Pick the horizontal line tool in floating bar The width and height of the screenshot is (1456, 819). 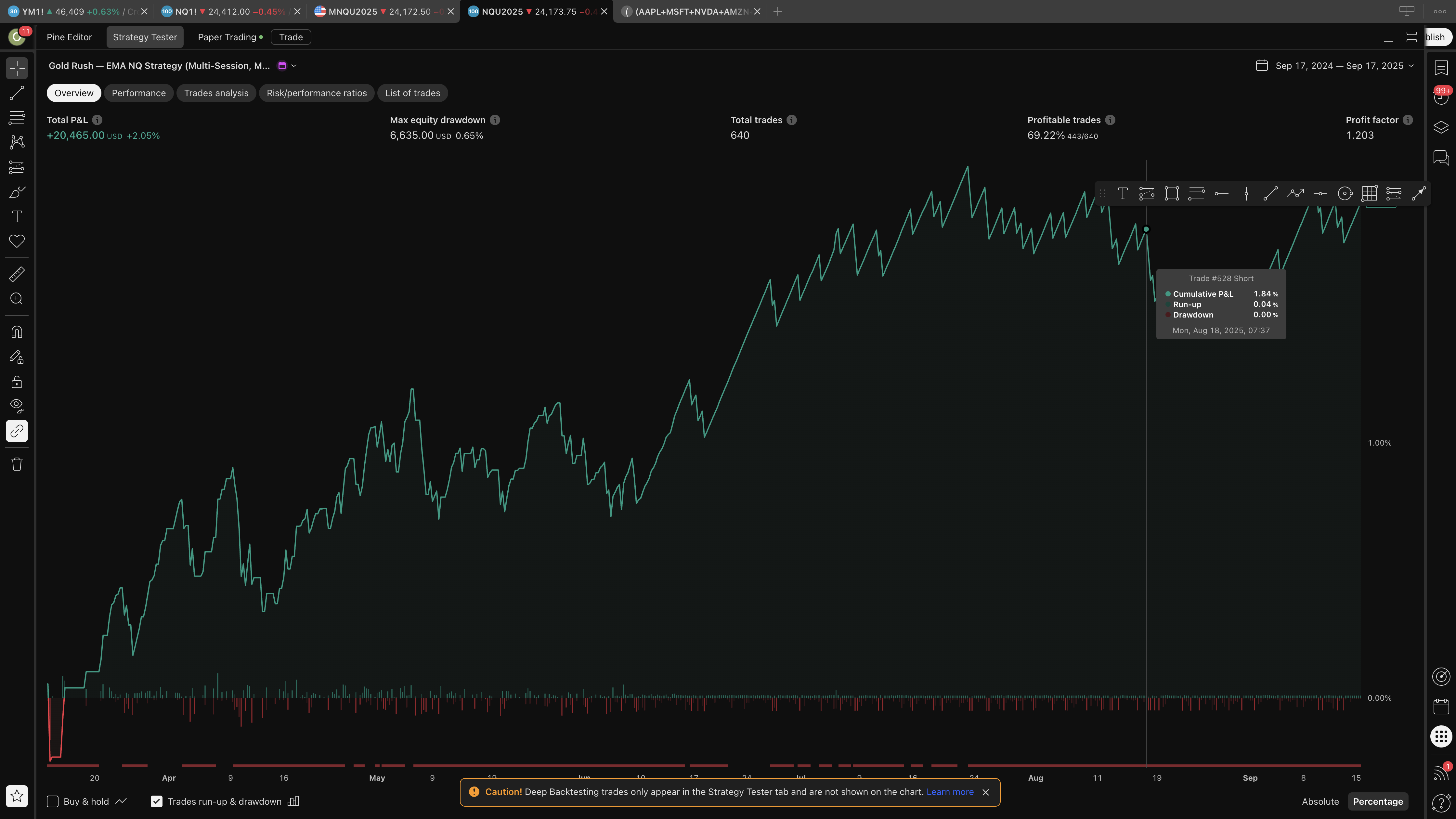pos(1320,194)
